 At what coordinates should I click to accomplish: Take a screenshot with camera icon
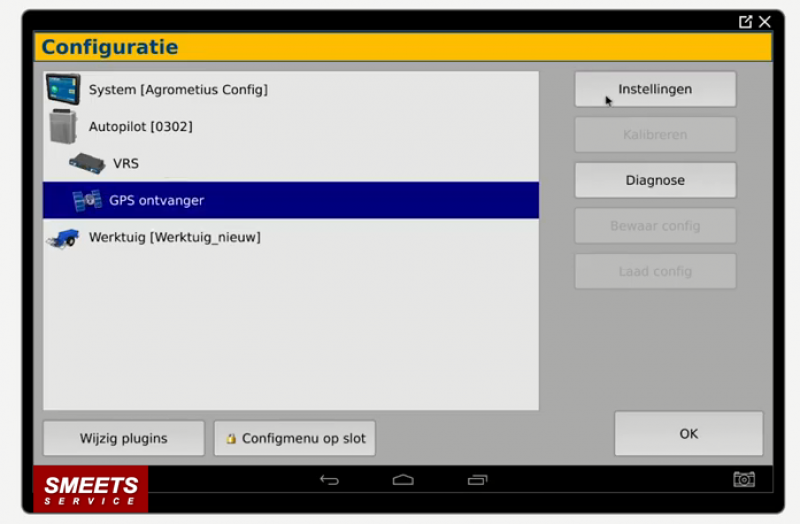(x=744, y=480)
